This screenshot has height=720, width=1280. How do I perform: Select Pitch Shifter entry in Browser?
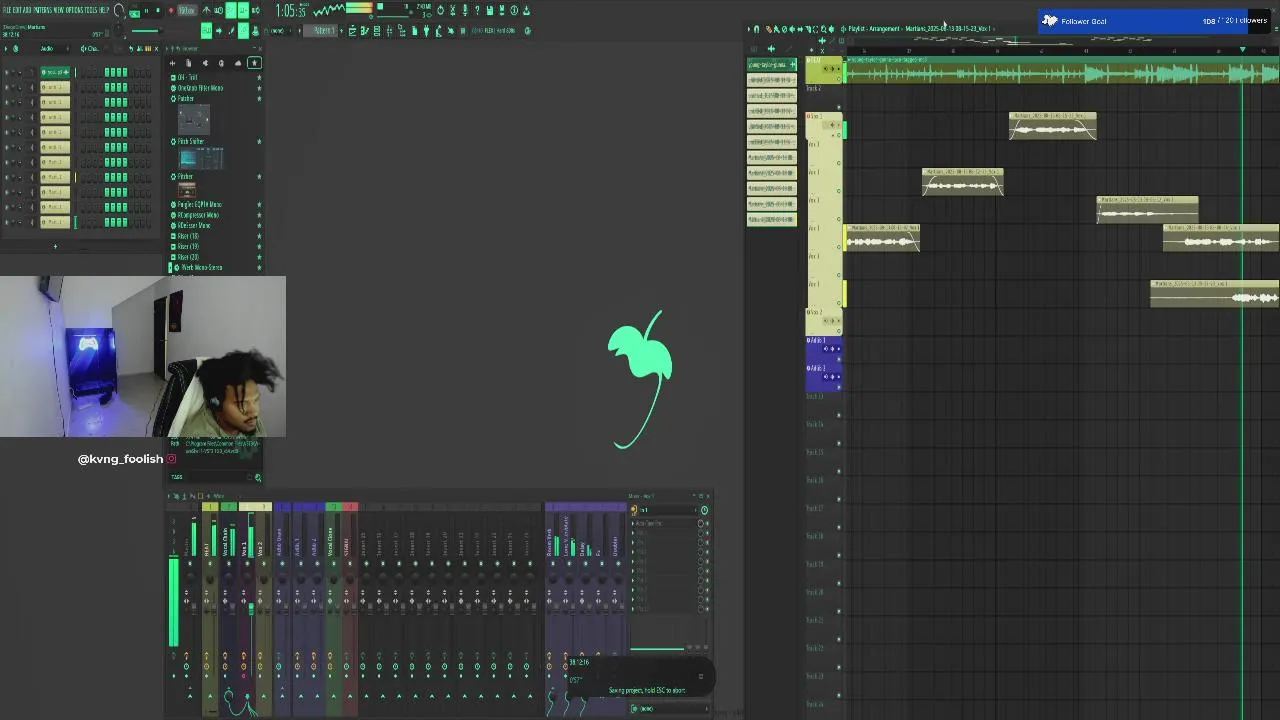190,141
